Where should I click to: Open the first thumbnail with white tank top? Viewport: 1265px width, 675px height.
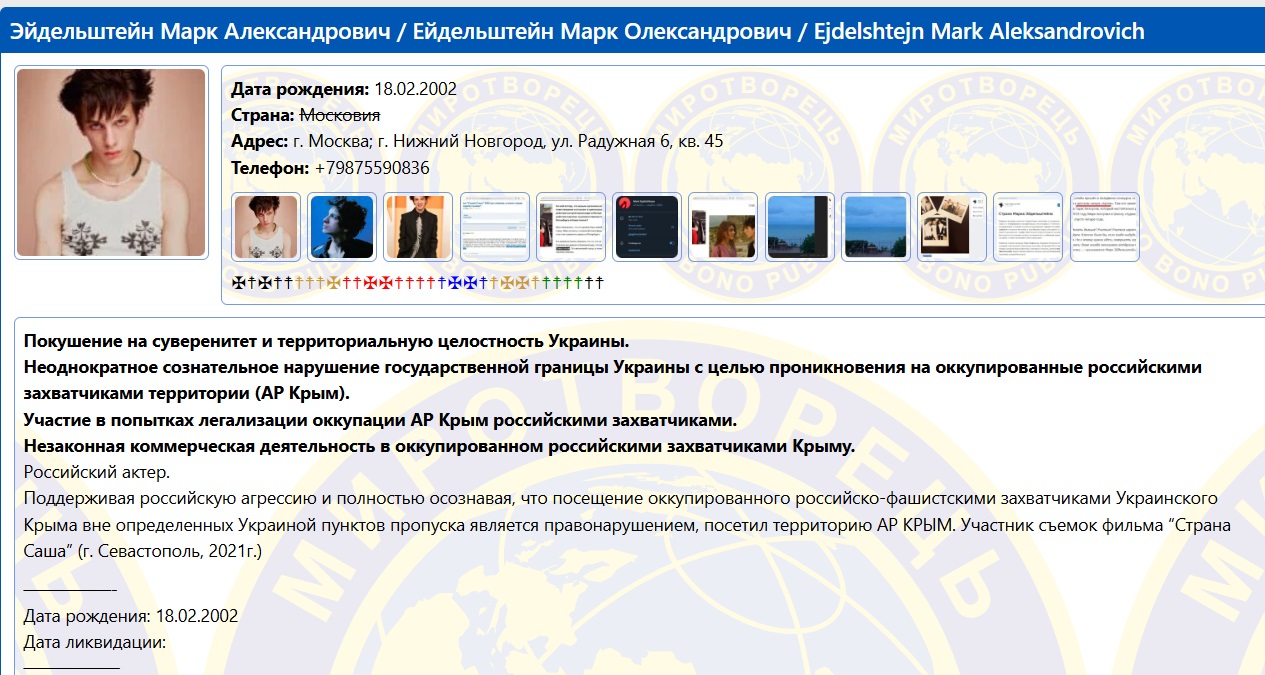pyautogui.click(x=265, y=227)
